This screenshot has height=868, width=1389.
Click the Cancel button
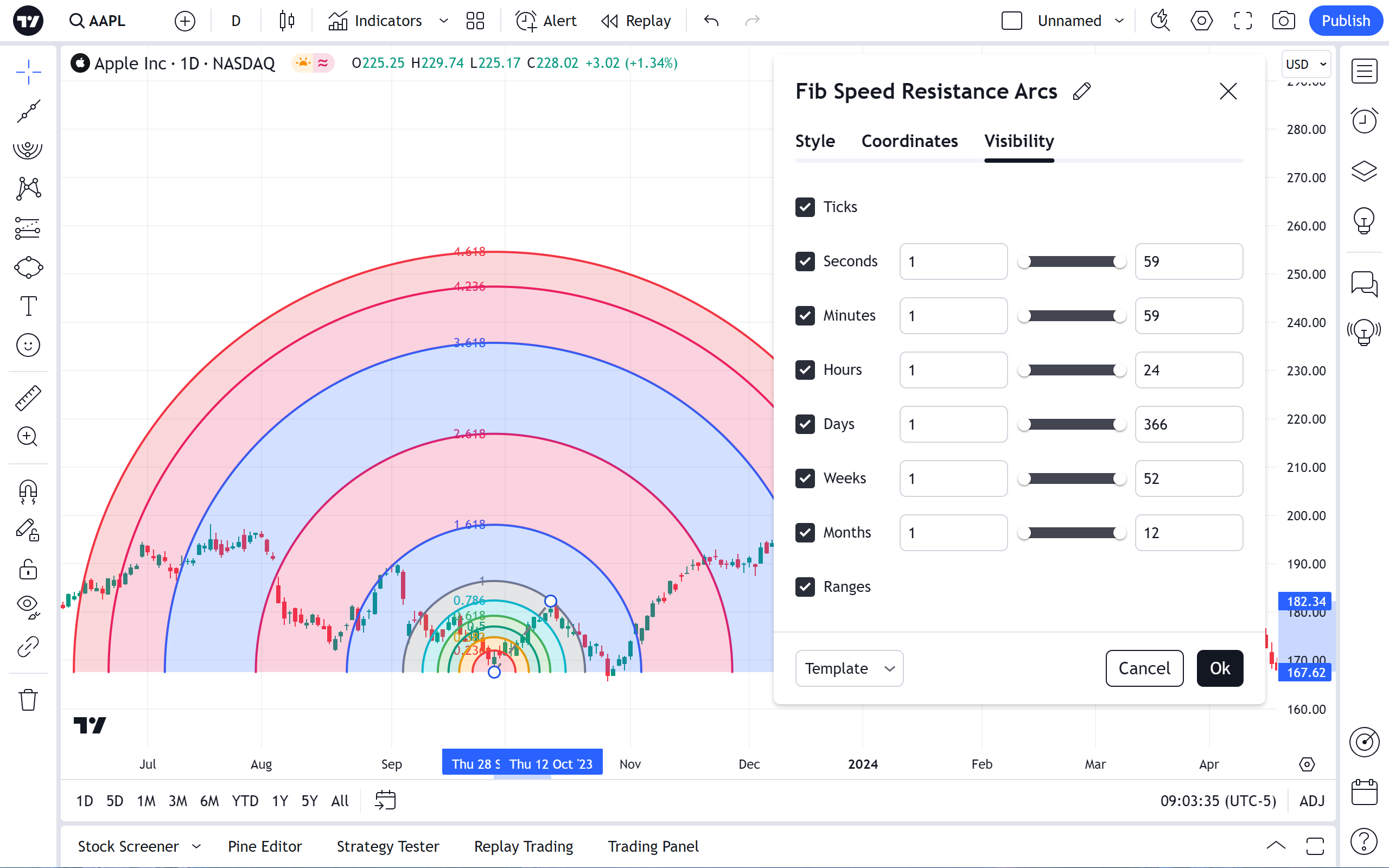point(1144,668)
